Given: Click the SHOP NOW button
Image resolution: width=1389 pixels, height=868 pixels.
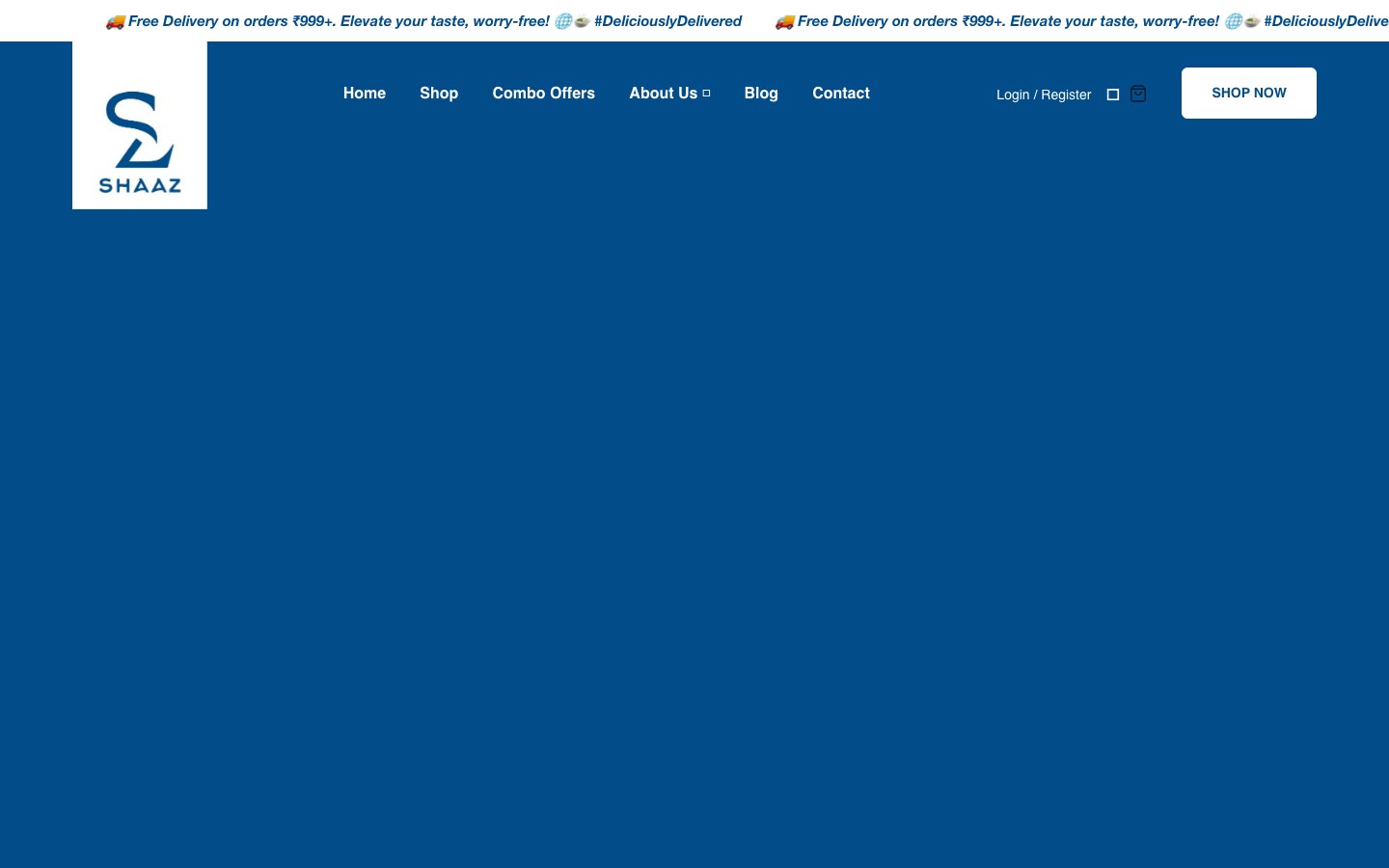Looking at the screenshot, I should [x=1249, y=93].
